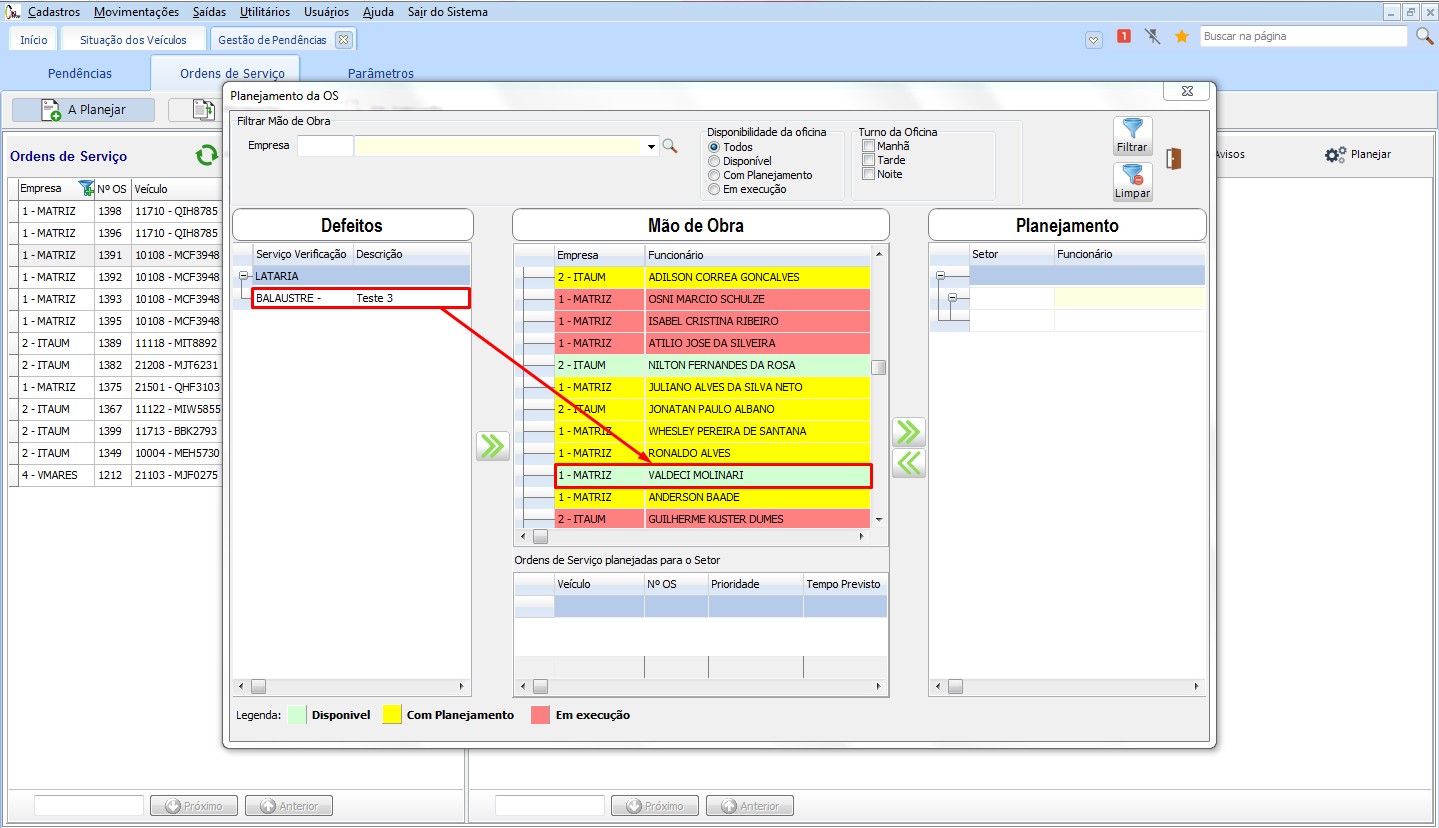
Task: Open the Cadastros menu
Action: tap(54, 12)
